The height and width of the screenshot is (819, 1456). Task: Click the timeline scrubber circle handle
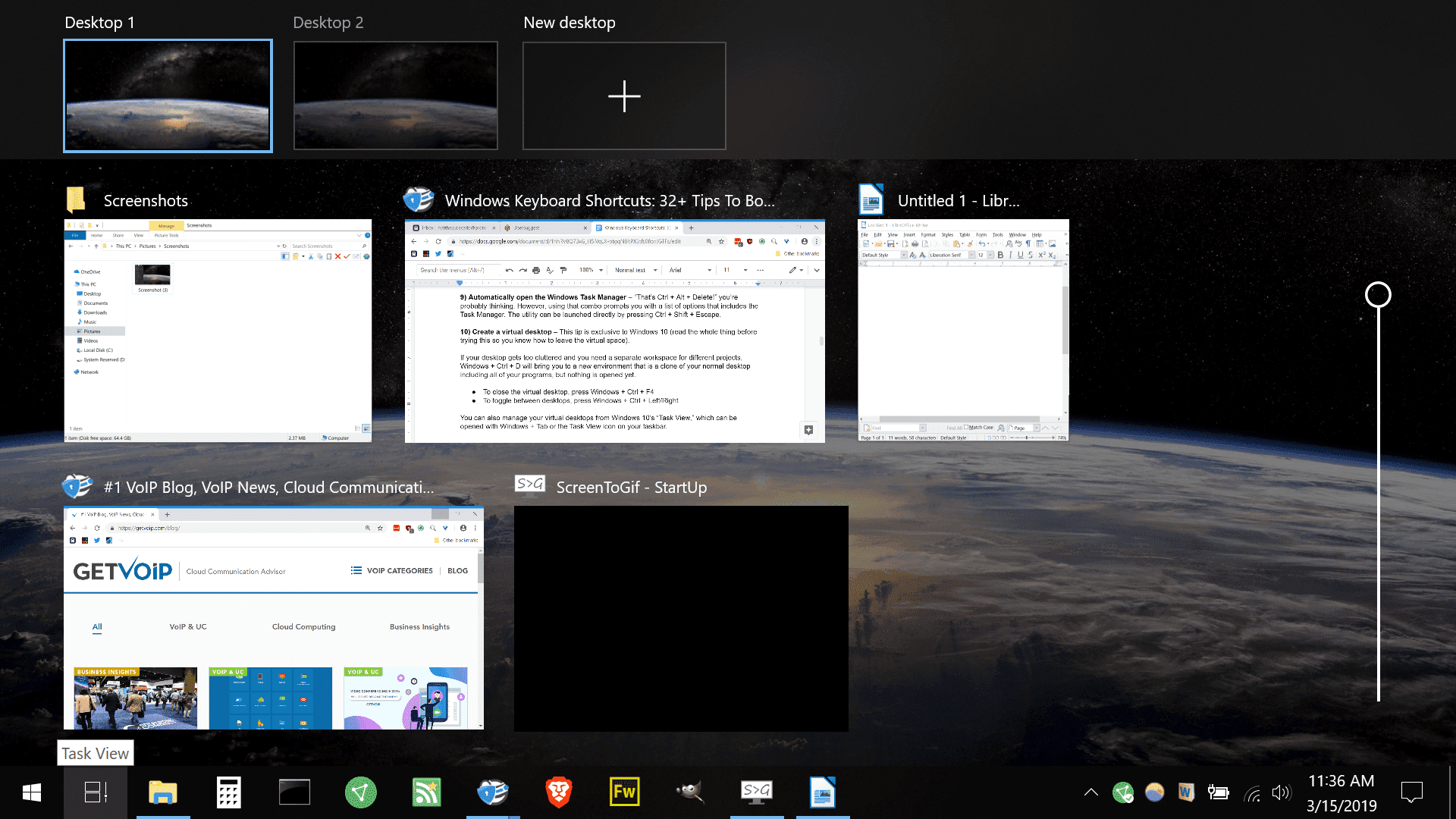click(1378, 294)
